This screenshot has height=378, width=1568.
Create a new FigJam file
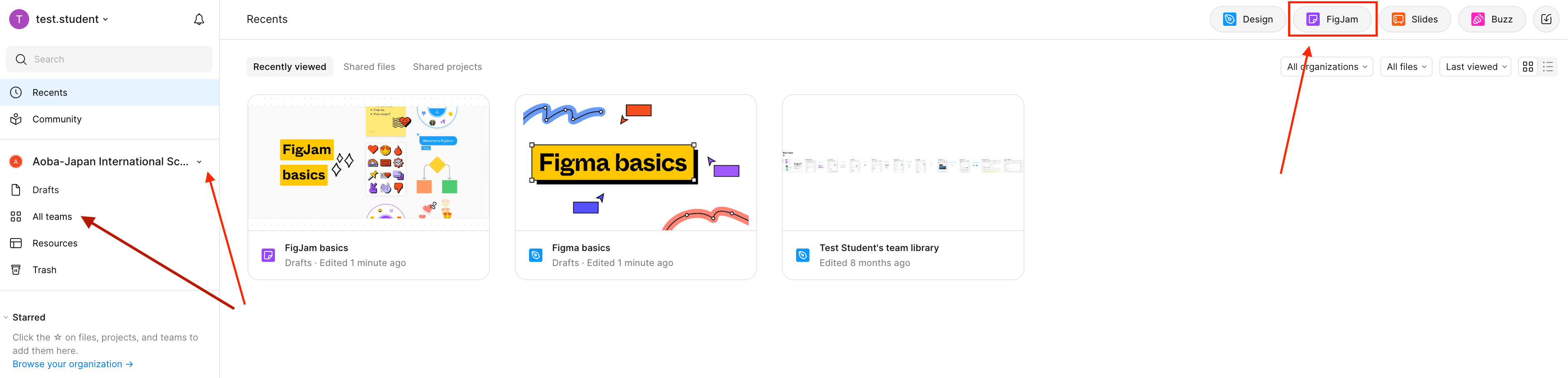(1332, 20)
